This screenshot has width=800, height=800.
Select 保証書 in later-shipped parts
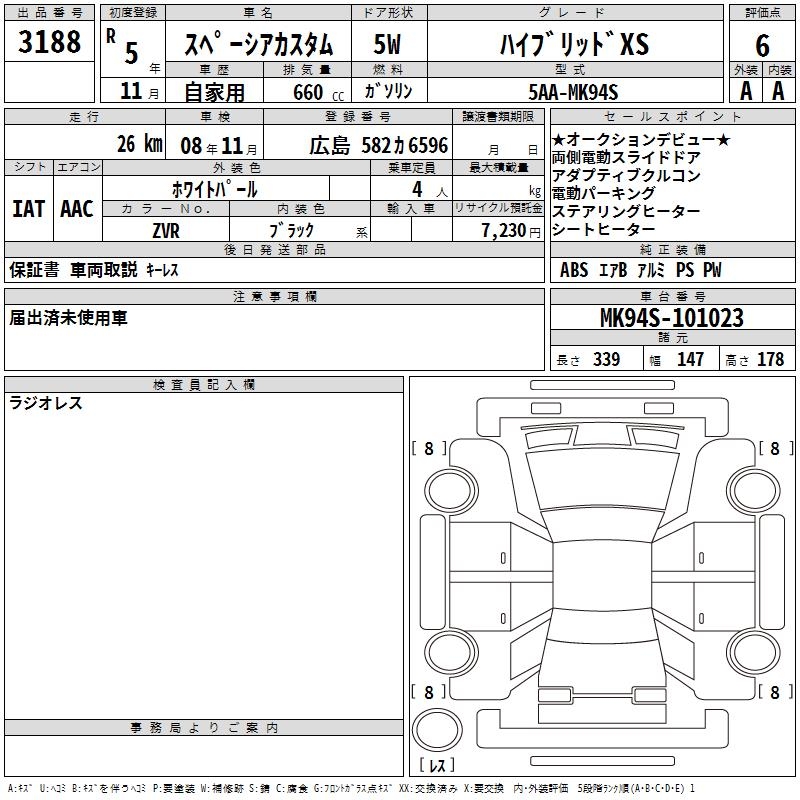click(34, 269)
